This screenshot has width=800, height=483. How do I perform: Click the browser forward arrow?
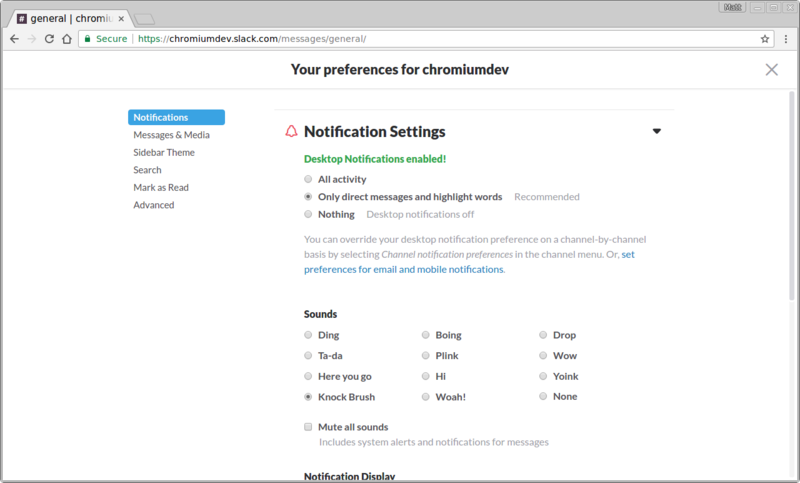pos(32,39)
